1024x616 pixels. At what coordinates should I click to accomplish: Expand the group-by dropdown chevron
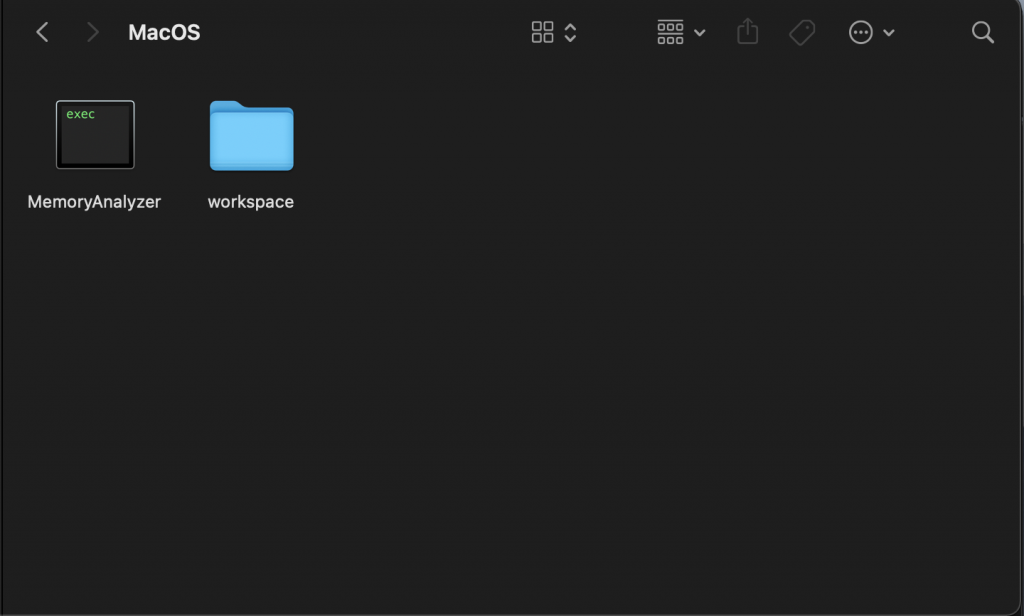[x=699, y=33]
